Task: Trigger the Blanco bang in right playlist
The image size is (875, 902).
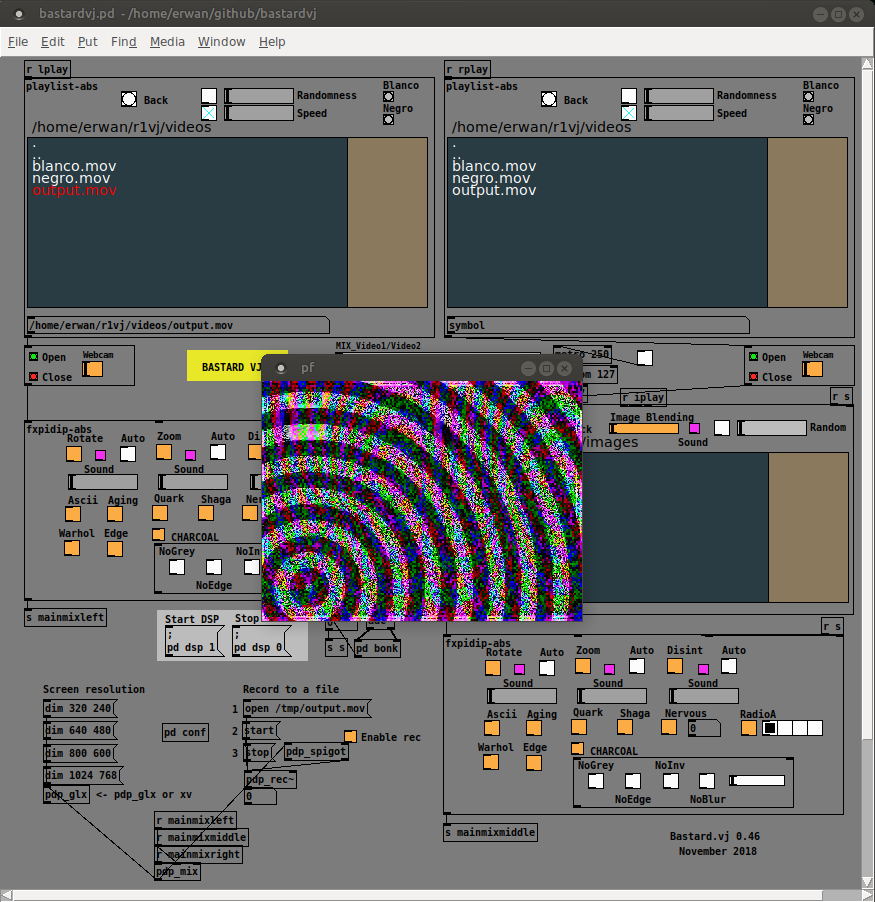Action: click(809, 97)
